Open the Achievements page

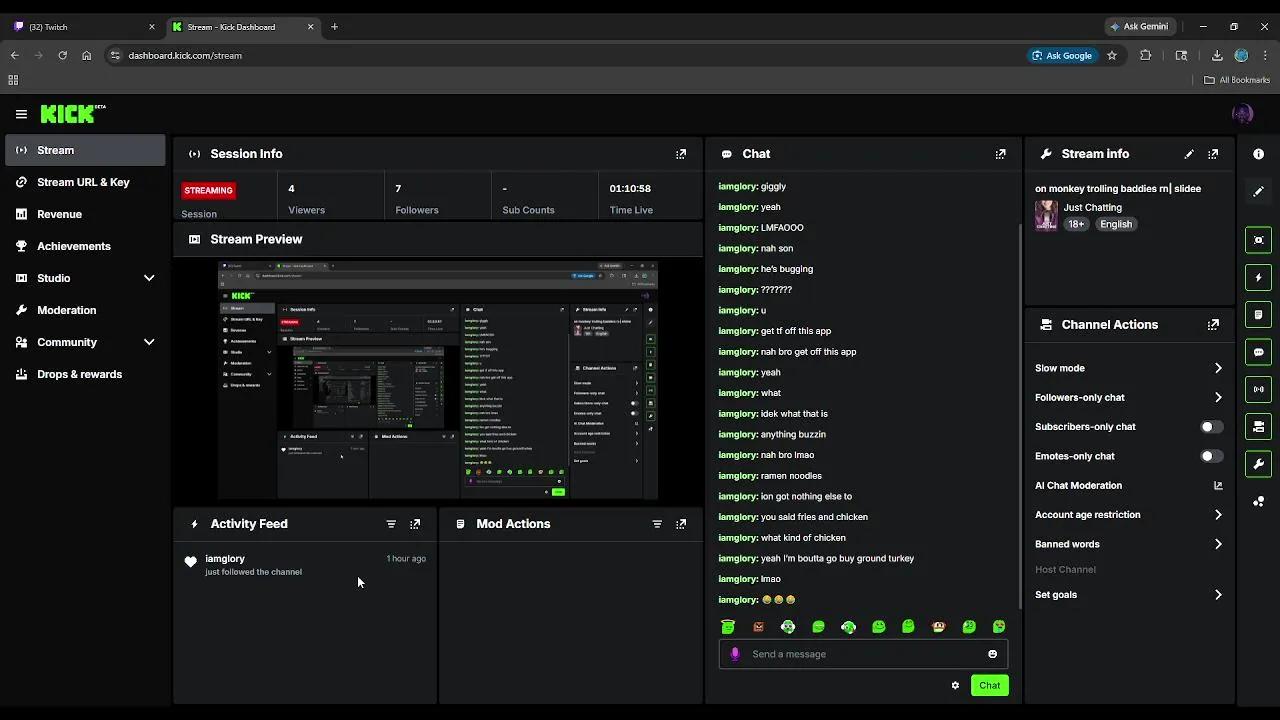click(85, 246)
